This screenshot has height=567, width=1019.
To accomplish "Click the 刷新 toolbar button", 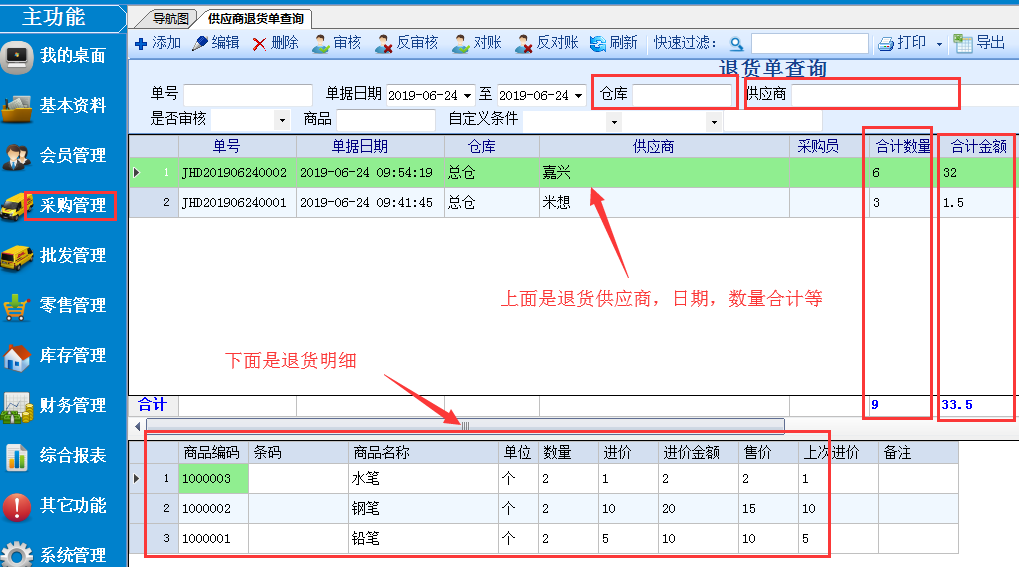I will (x=613, y=43).
